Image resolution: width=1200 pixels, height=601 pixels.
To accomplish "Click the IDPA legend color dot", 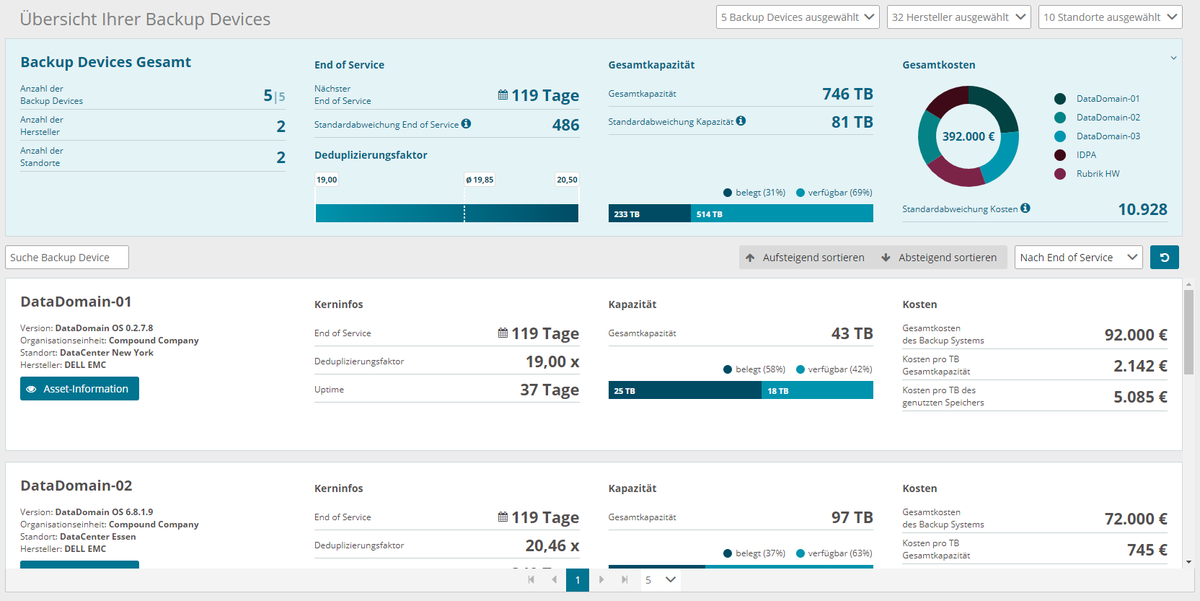I will (x=1059, y=155).
